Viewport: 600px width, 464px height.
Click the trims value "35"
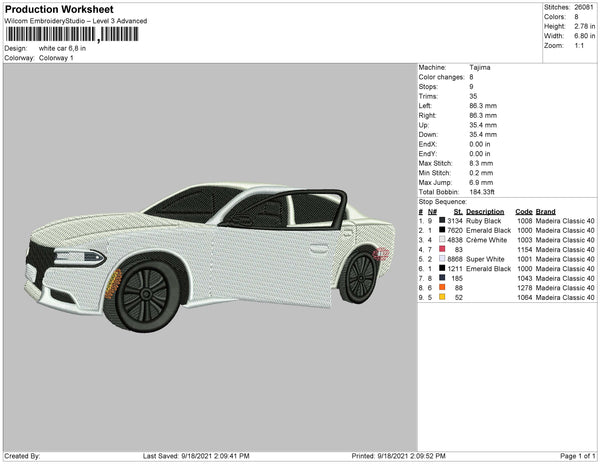click(x=473, y=96)
